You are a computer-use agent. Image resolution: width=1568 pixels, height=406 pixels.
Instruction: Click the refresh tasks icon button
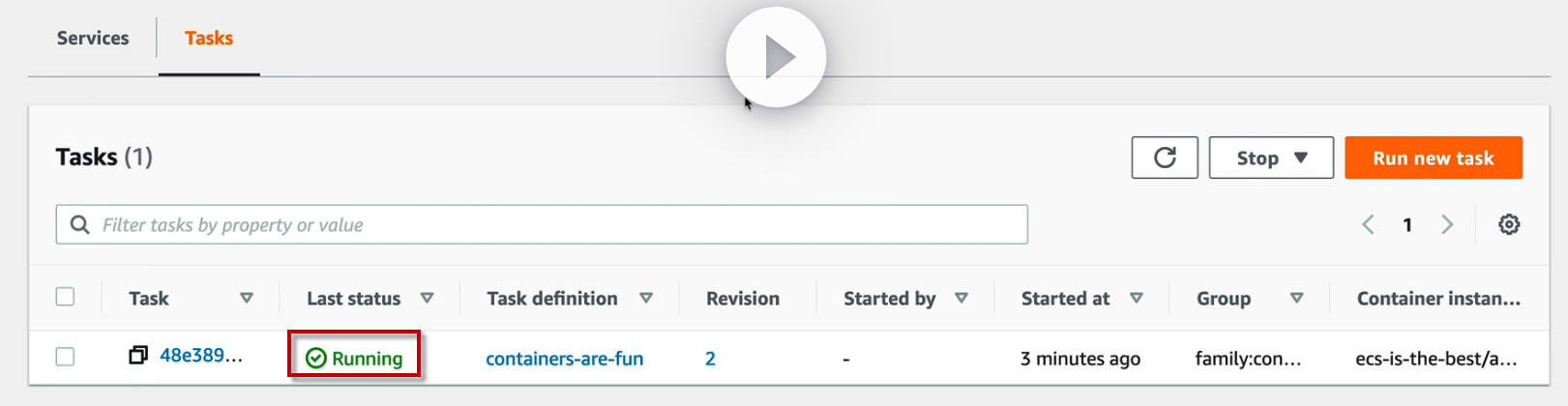(1165, 158)
